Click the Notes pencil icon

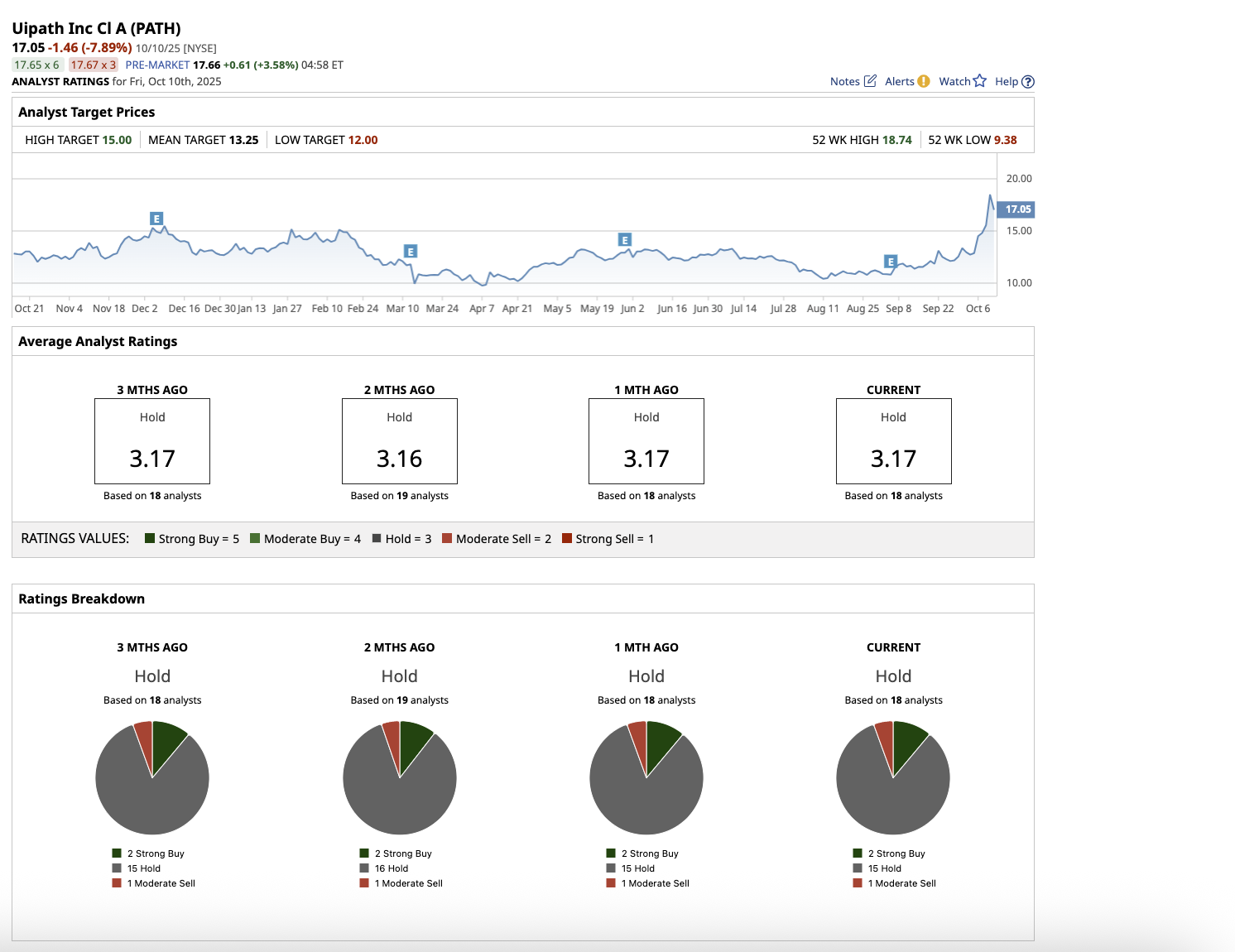pos(870,81)
